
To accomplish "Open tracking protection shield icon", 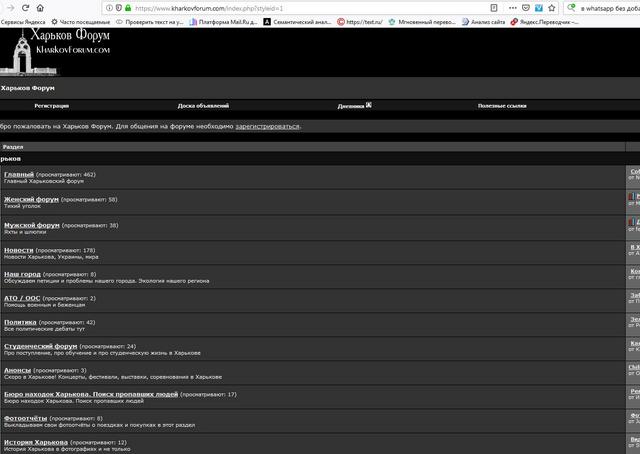I will click(119, 8).
